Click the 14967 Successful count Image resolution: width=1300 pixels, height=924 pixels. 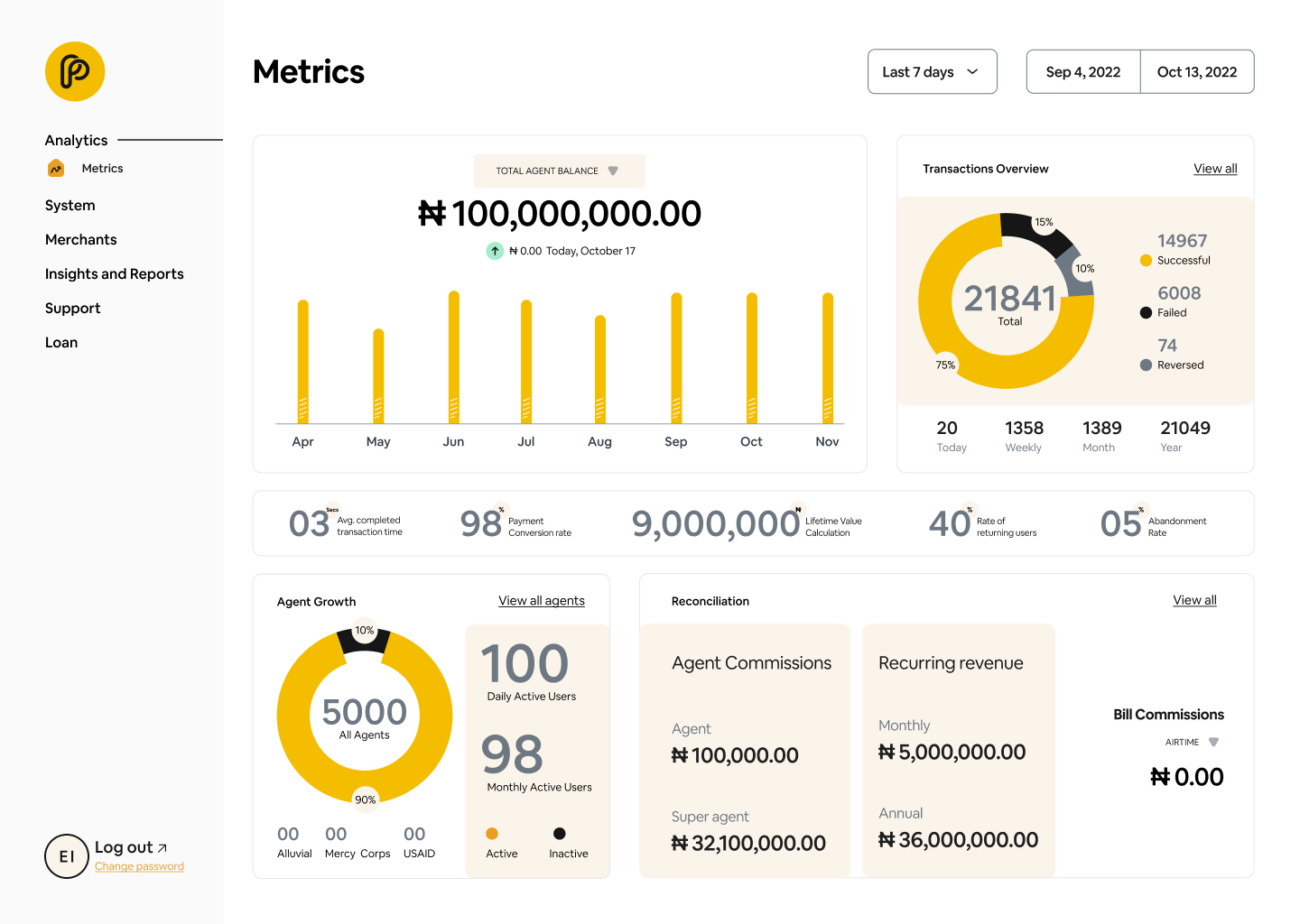1183,241
